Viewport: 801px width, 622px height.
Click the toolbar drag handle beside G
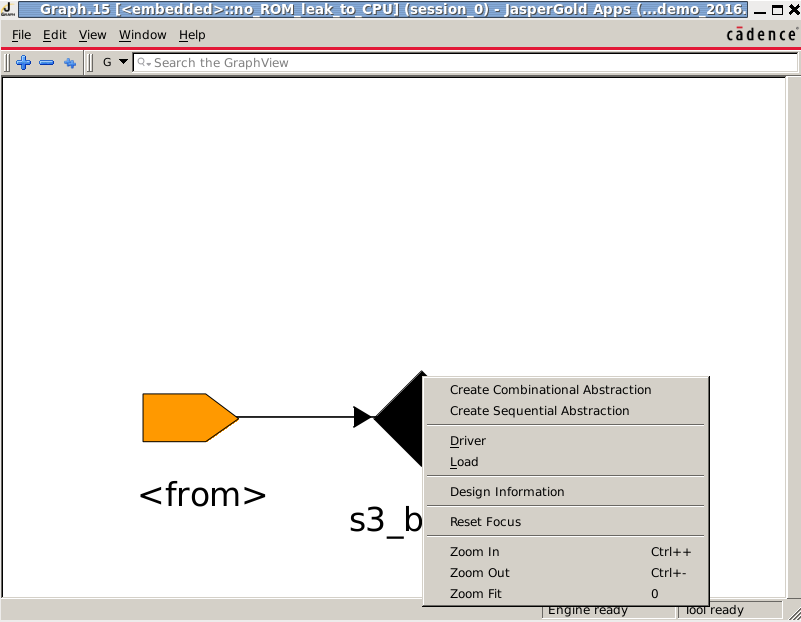pos(90,63)
